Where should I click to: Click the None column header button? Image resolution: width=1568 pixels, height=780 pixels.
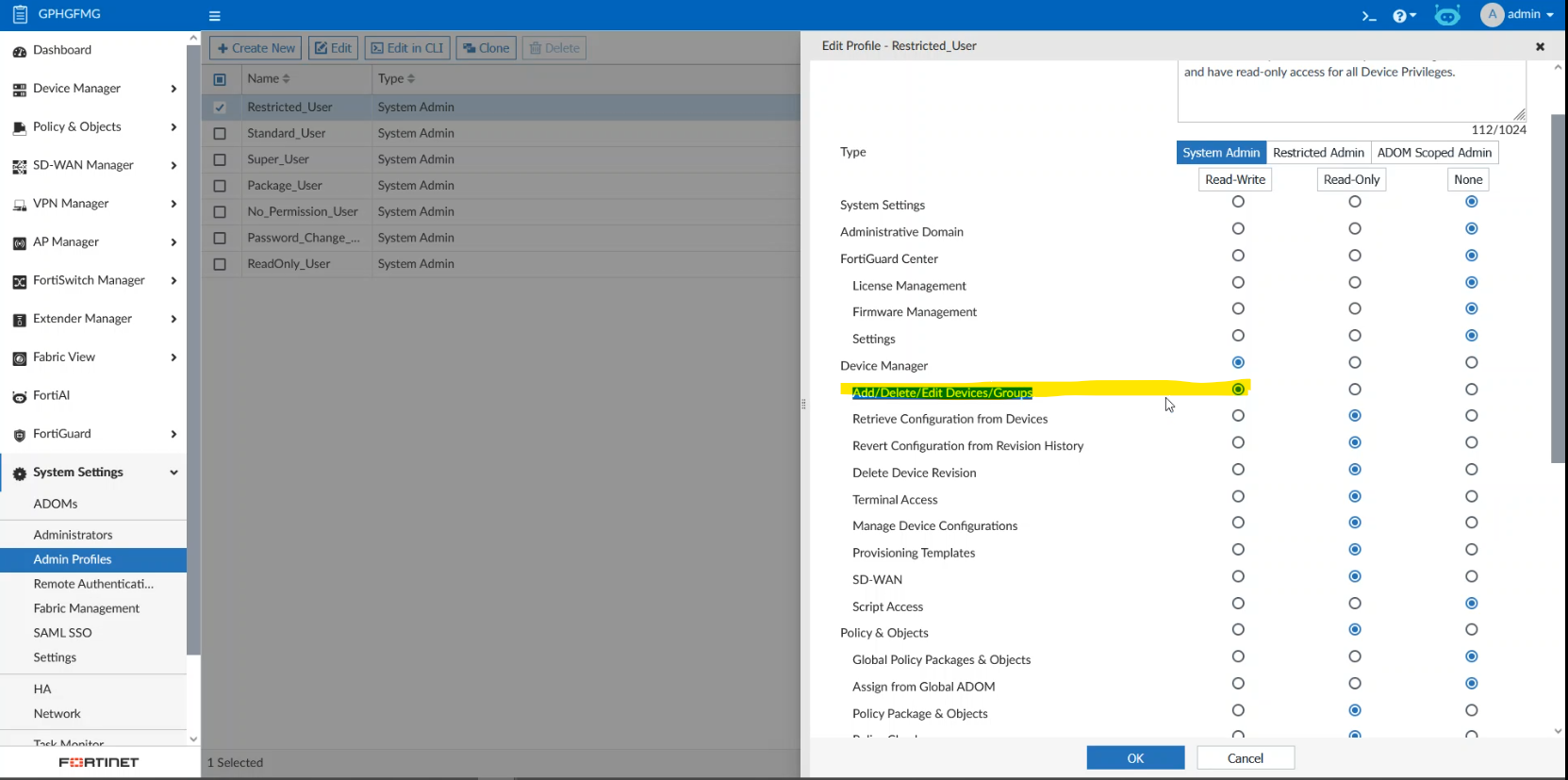point(1468,179)
